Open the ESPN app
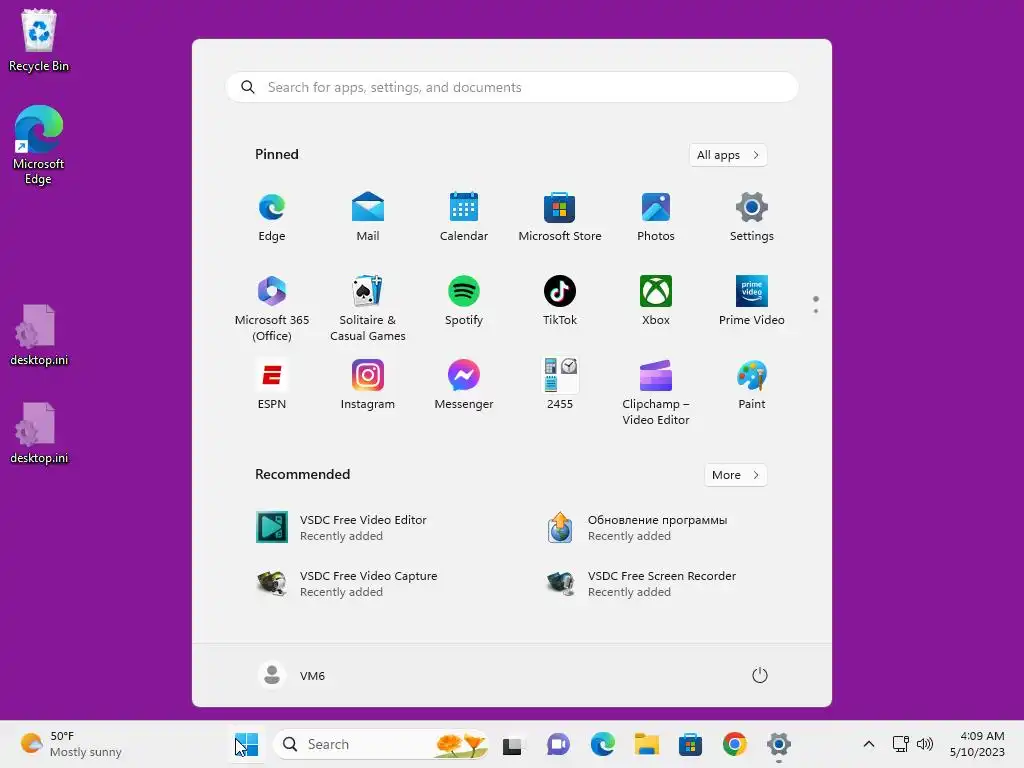 (x=272, y=385)
